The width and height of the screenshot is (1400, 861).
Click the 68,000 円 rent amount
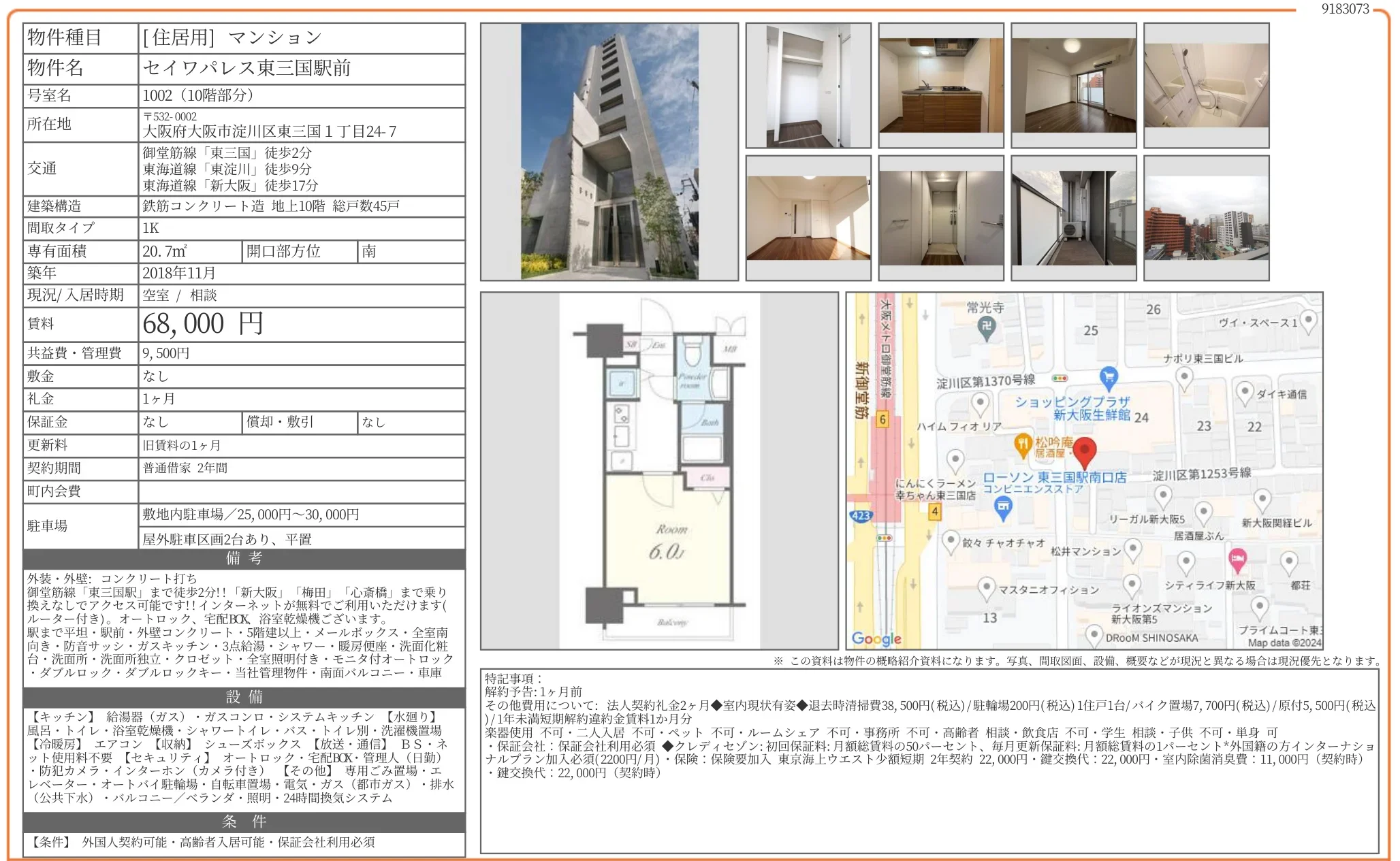(202, 324)
